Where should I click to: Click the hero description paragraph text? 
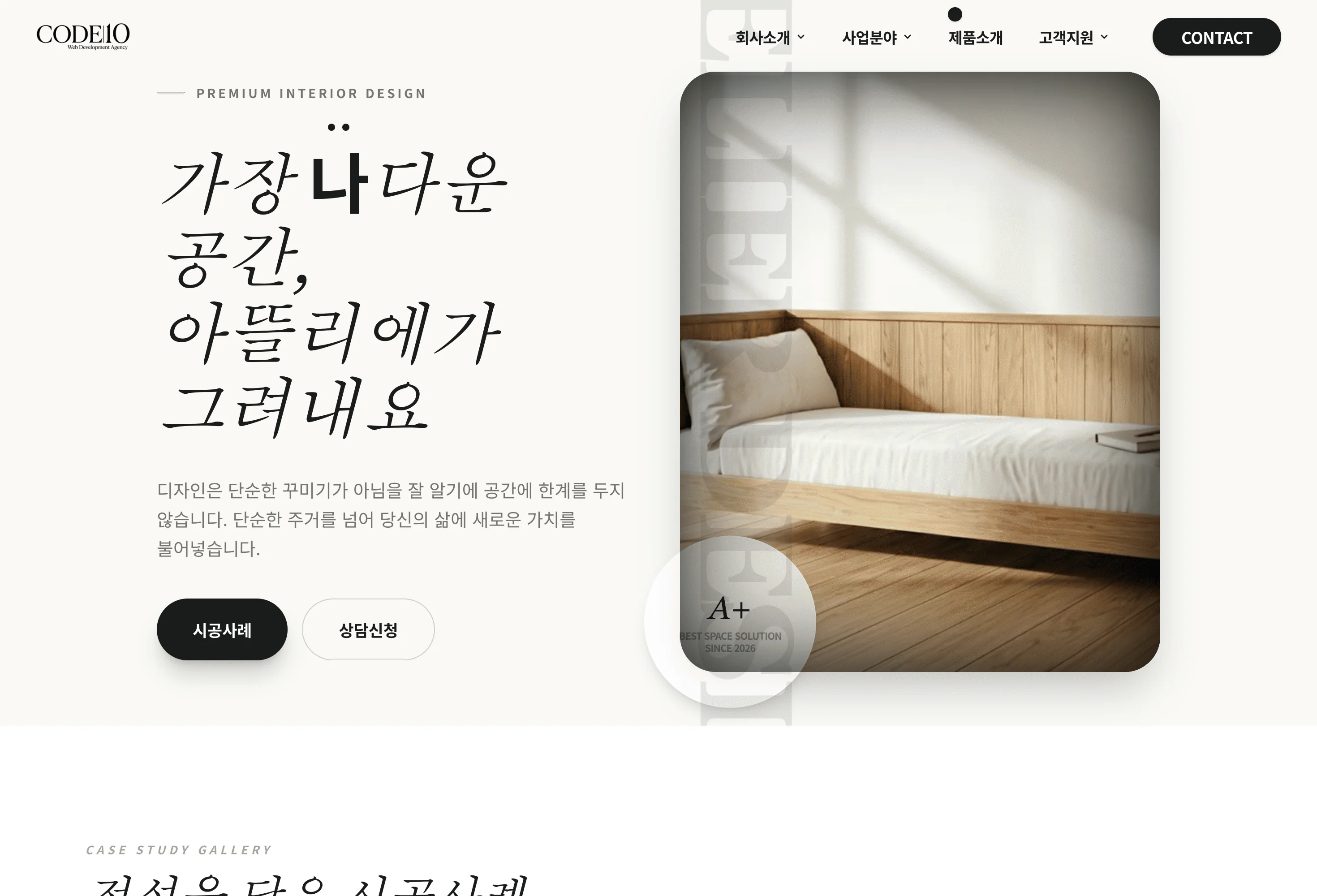391,519
